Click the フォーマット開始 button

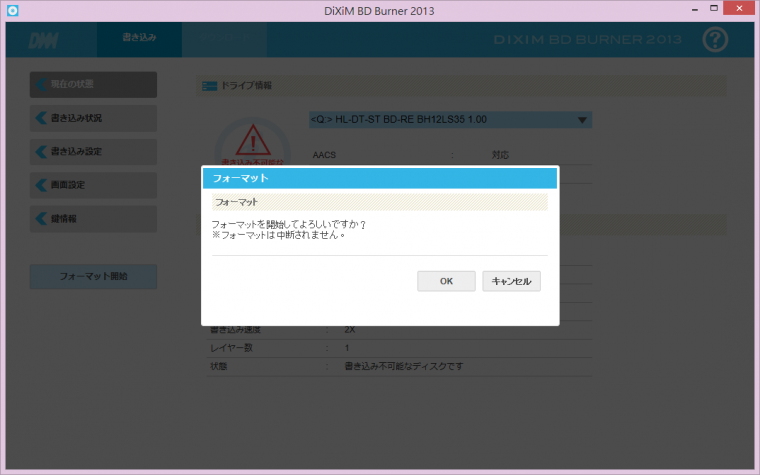(x=93, y=276)
